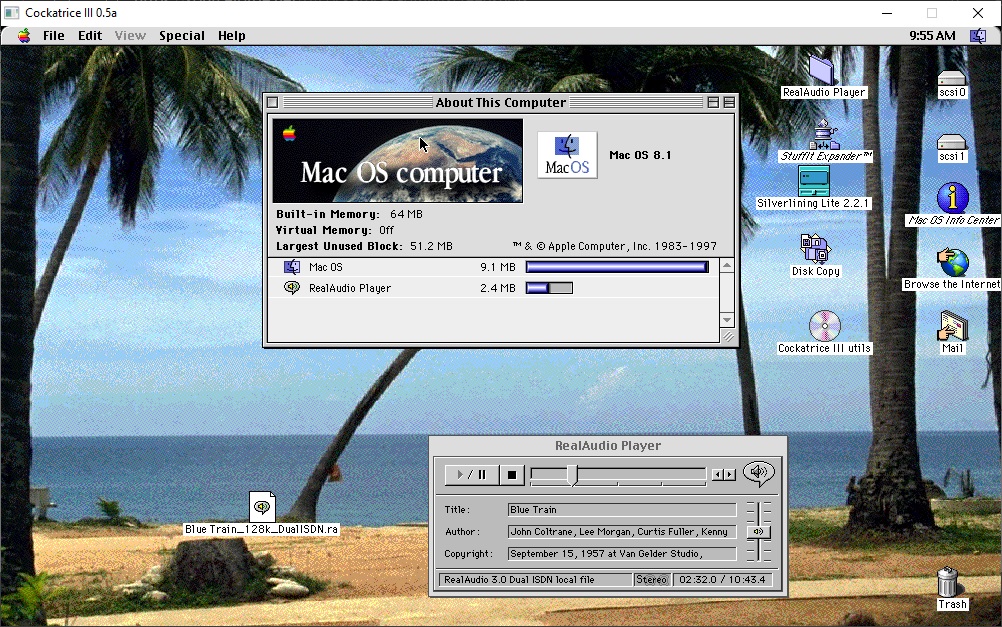Open the Apple menu
The width and height of the screenshot is (1002, 627).
tap(24, 36)
